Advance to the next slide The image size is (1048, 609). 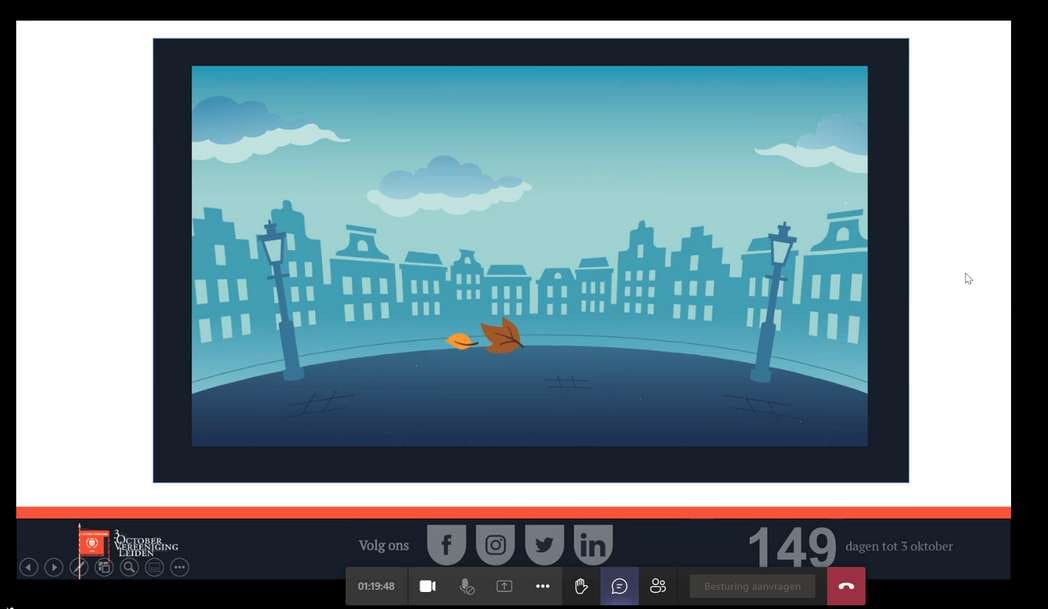[x=54, y=567]
